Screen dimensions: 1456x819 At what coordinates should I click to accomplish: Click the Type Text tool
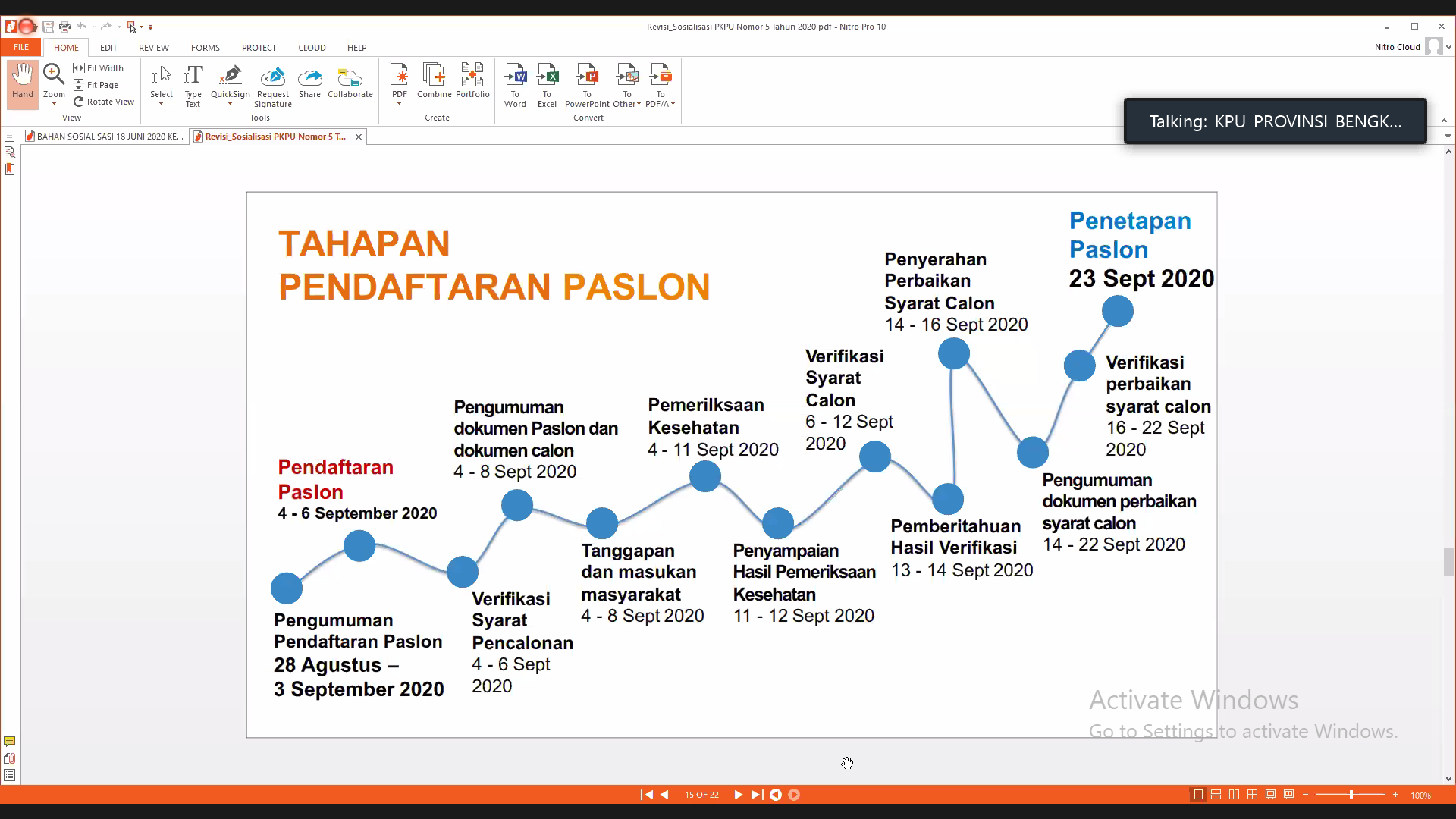193,83
